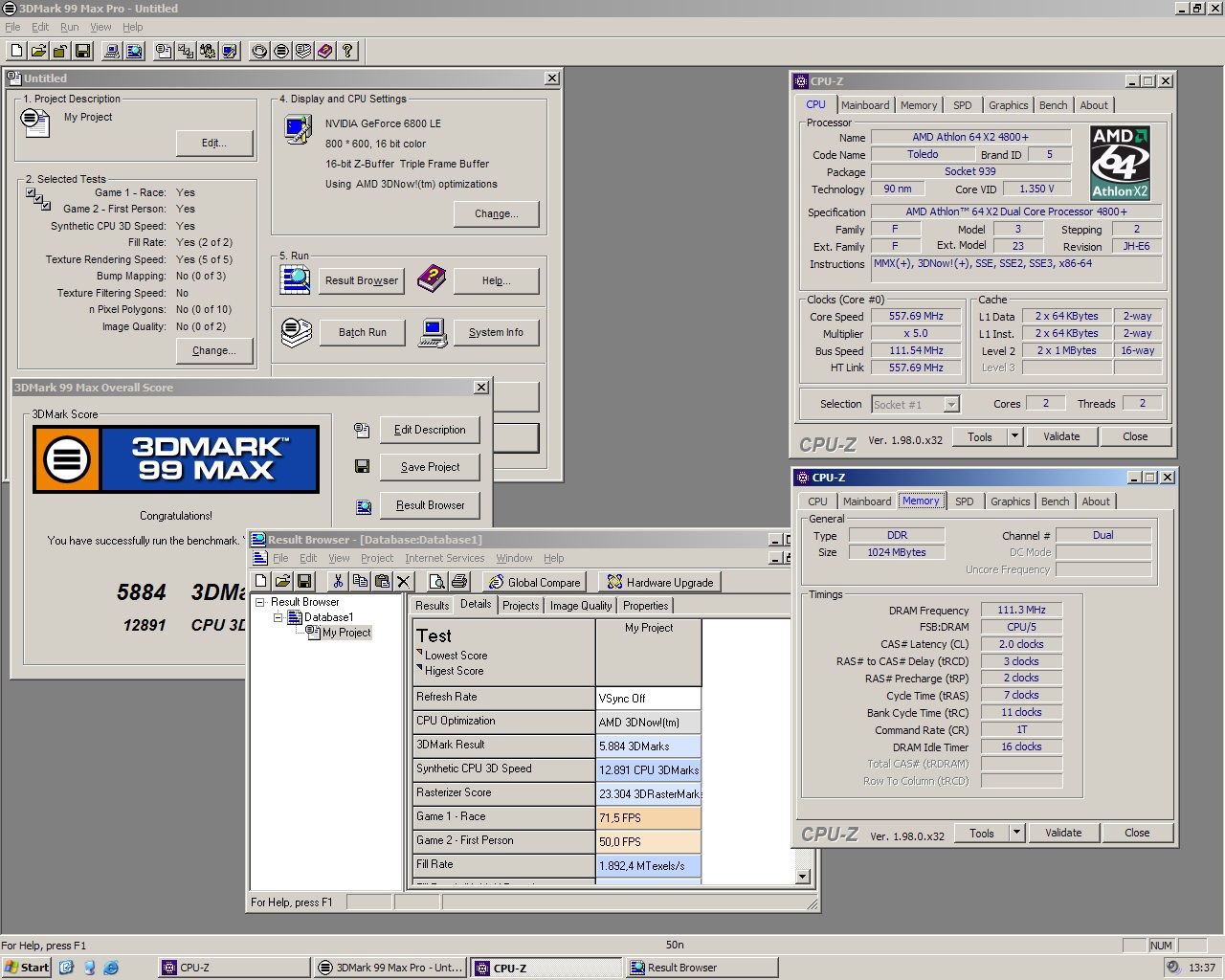
Task: Click System Info button
Action: 496,332
